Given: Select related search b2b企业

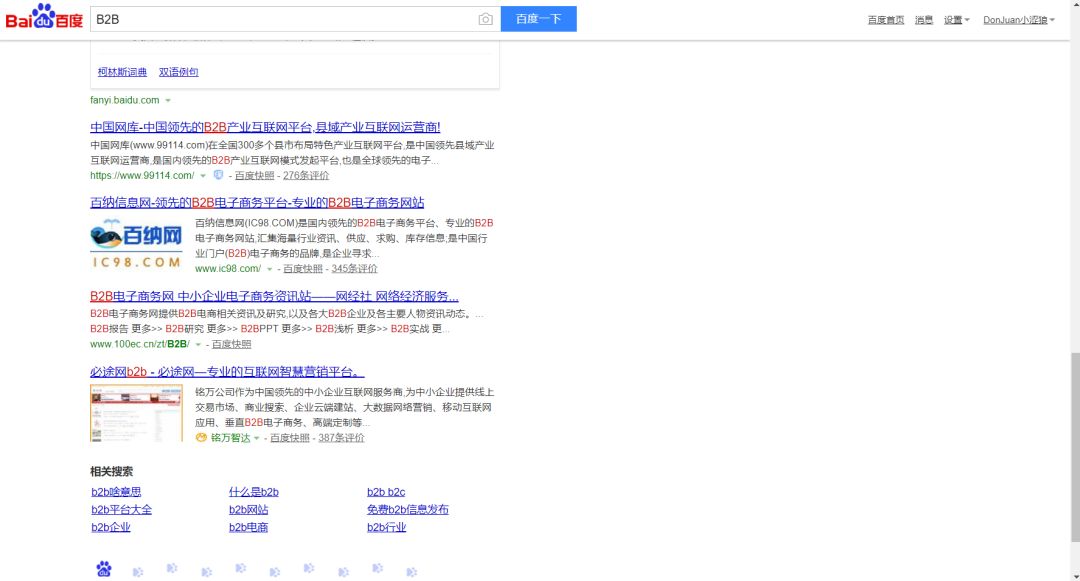Looking at the screenshot, I should (111, 527).
